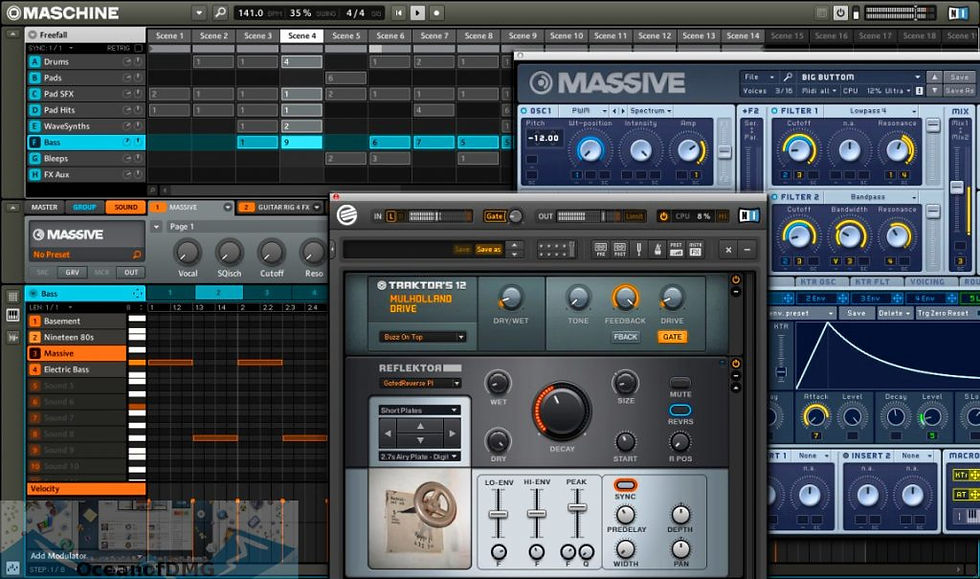This screenshot has width=980, height=579.
Task: Click the restart button in Maschine transport
Action: 399,13
